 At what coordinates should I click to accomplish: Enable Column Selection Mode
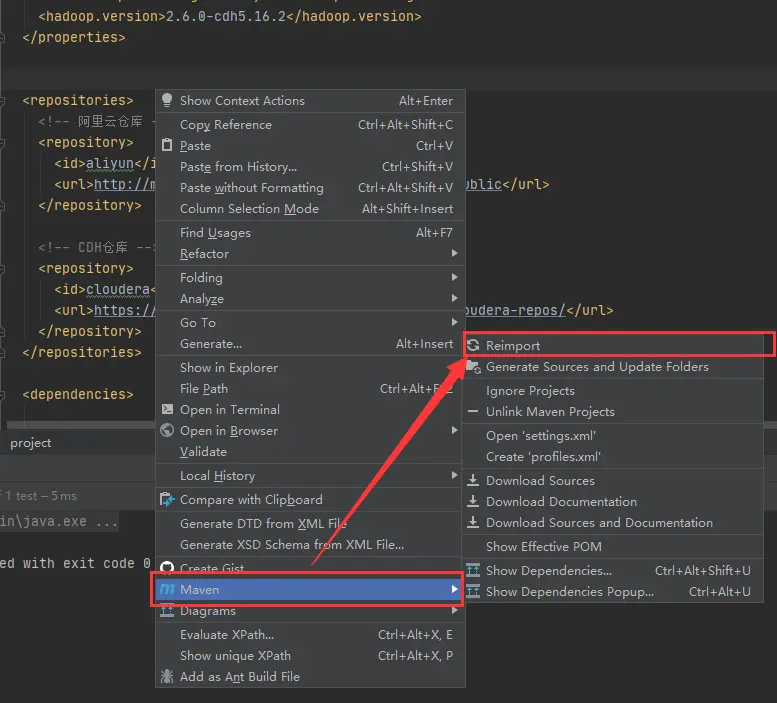tap(310, 209)
